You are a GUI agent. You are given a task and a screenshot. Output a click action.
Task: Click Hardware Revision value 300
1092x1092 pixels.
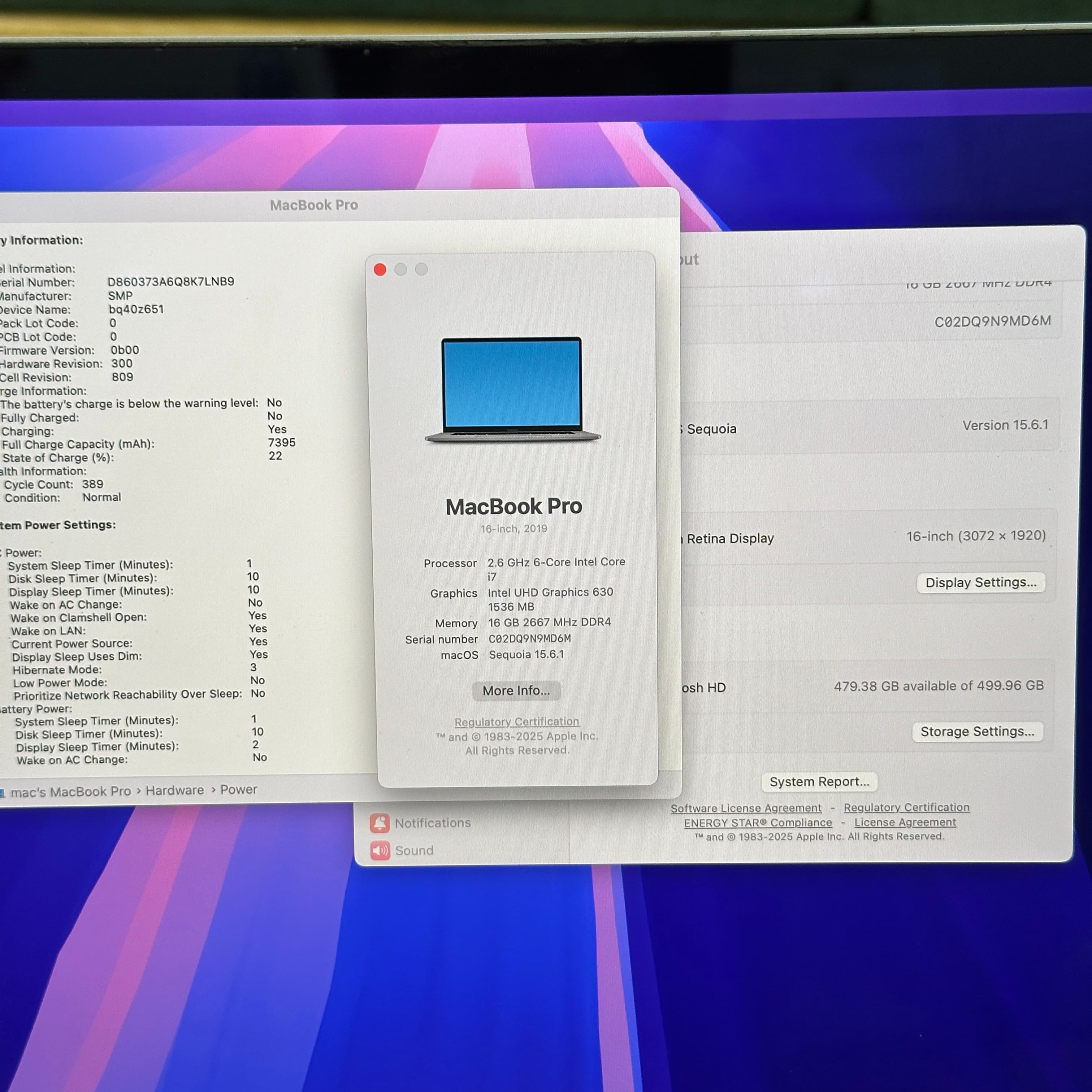pos(122,363)
